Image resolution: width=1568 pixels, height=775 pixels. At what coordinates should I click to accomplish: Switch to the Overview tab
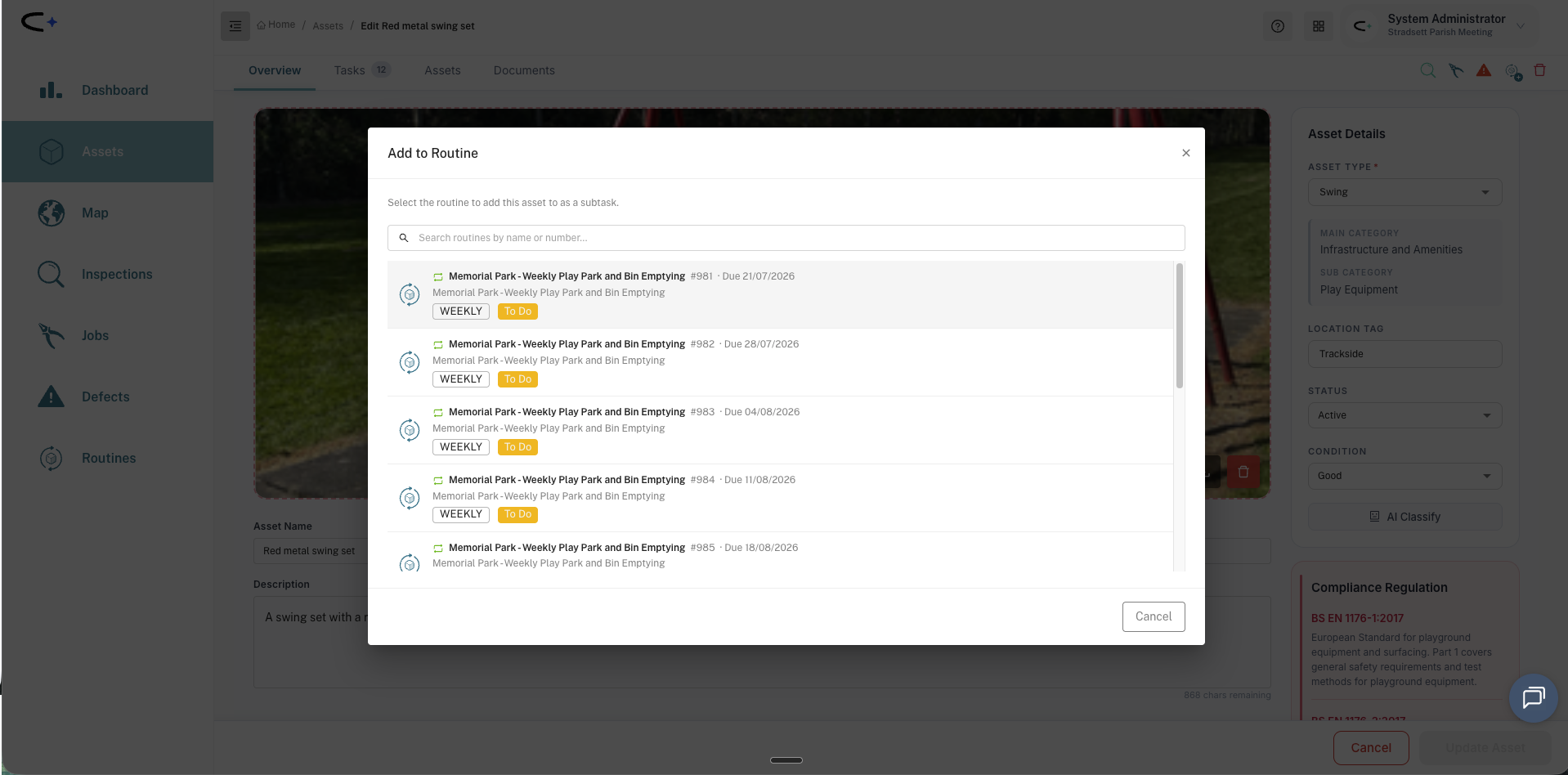pos(275,70)
